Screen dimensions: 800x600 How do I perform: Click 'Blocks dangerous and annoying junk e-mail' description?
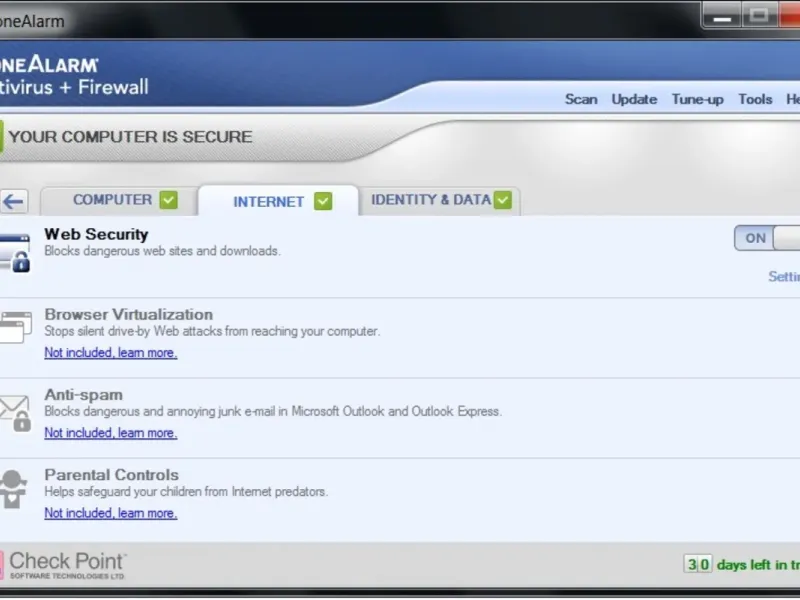(x=273, y=411)
